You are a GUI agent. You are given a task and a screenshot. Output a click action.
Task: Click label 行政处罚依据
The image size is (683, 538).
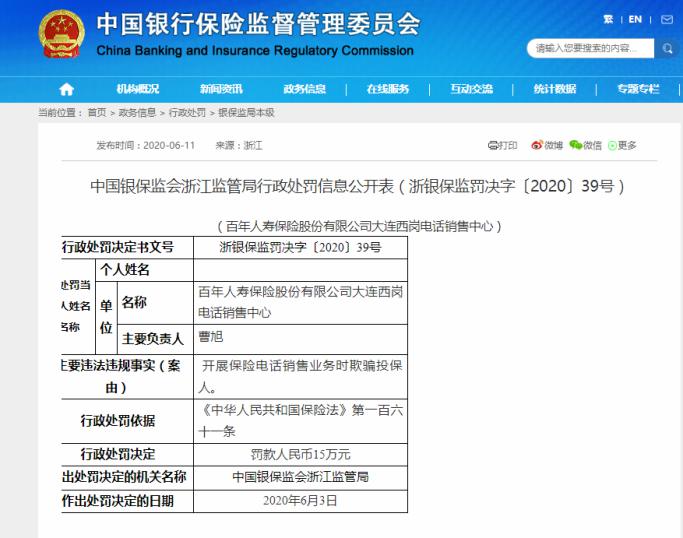tap(118, 421)
